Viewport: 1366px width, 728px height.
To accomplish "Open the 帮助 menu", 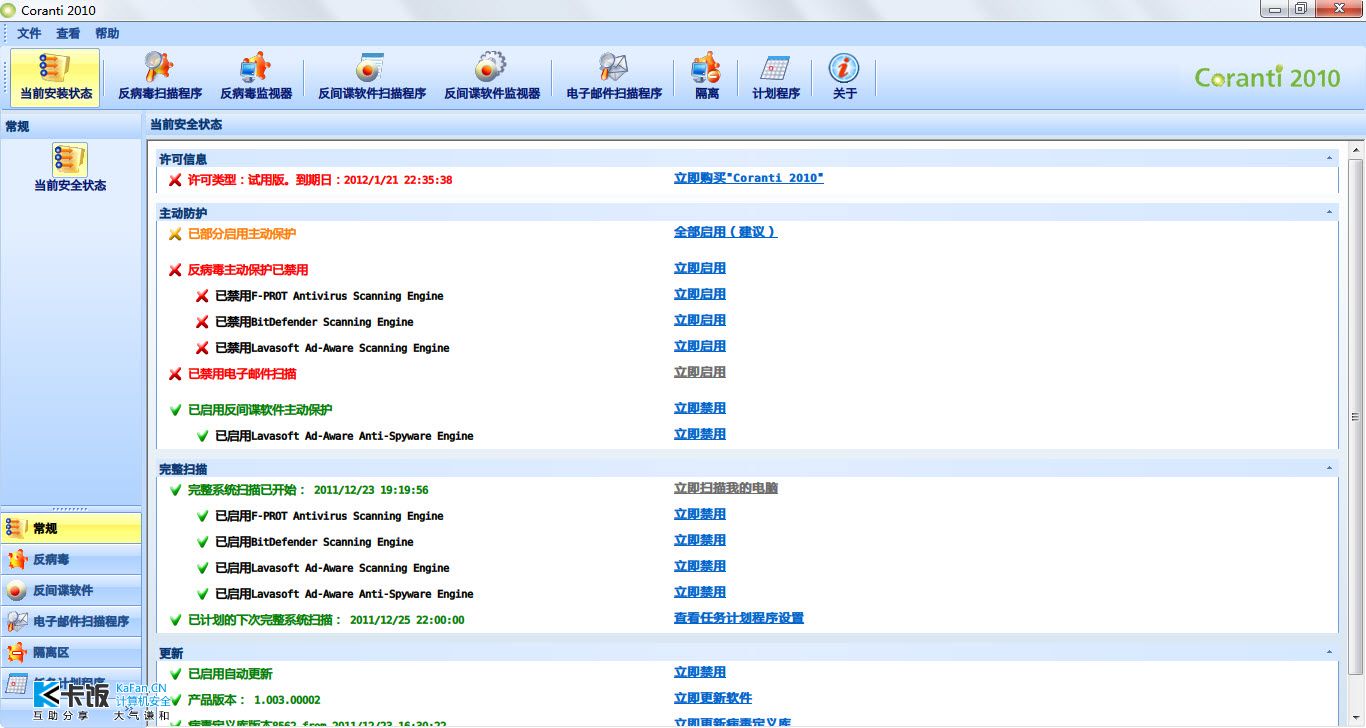I will [107, 33].
